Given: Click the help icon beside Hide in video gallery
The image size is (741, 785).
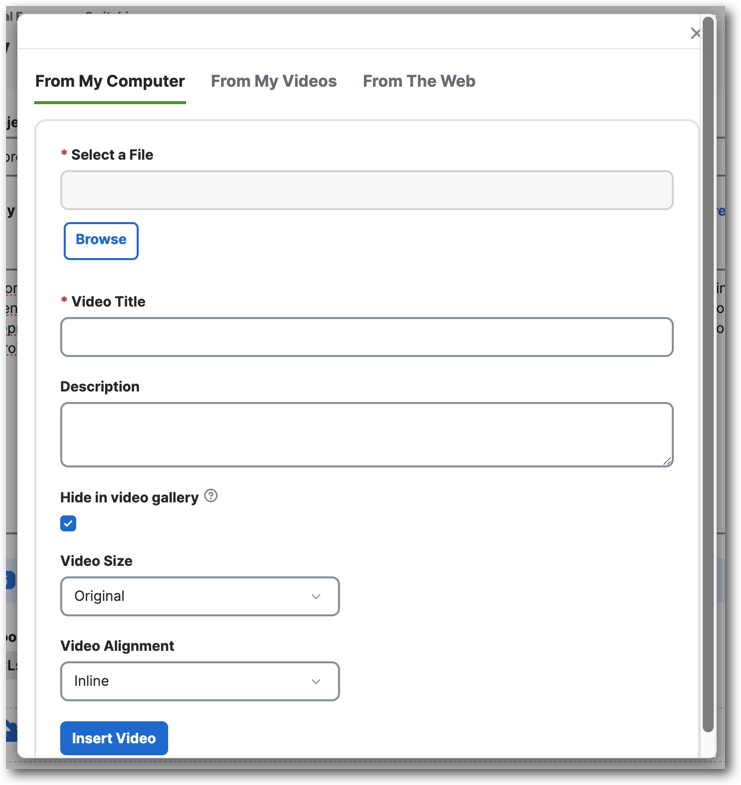Looking at the screenshot, I should (211, 496).
